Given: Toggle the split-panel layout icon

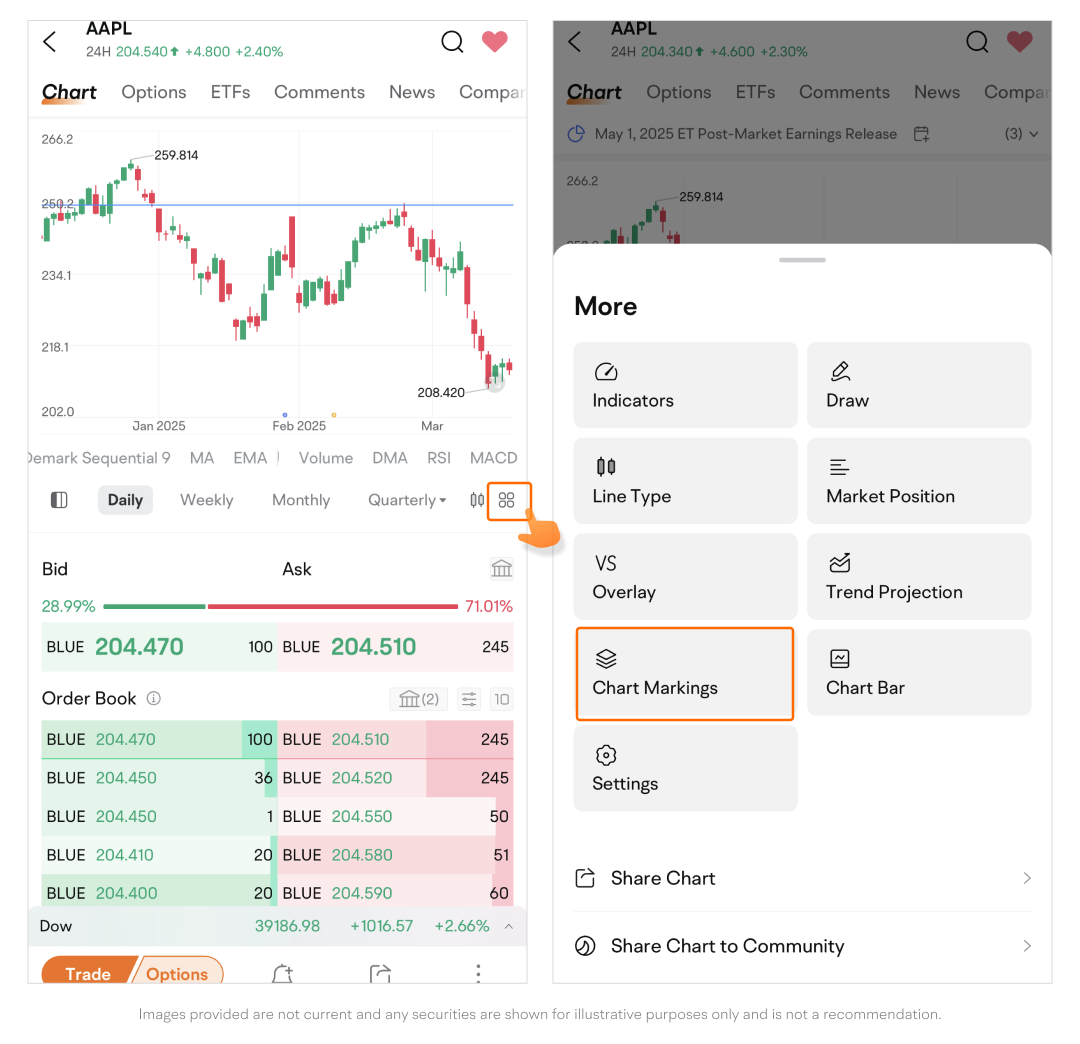Looking at the screenshot, I should pyautogui.click(x=59, y=500).
